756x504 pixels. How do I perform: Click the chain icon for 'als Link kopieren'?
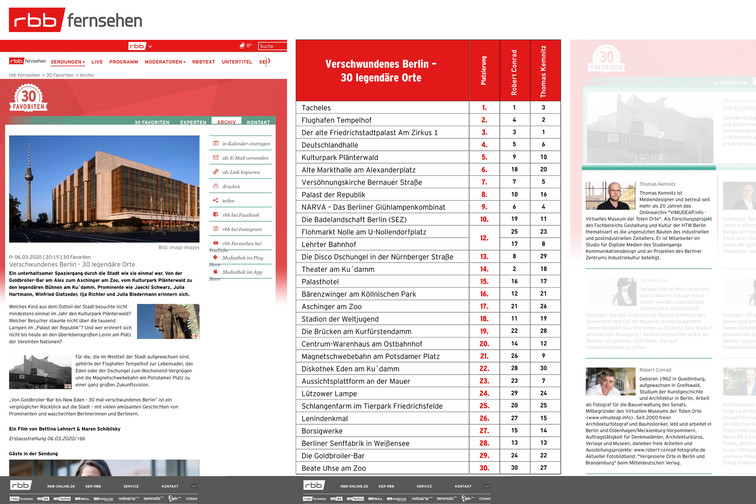(x=215, y=172)
